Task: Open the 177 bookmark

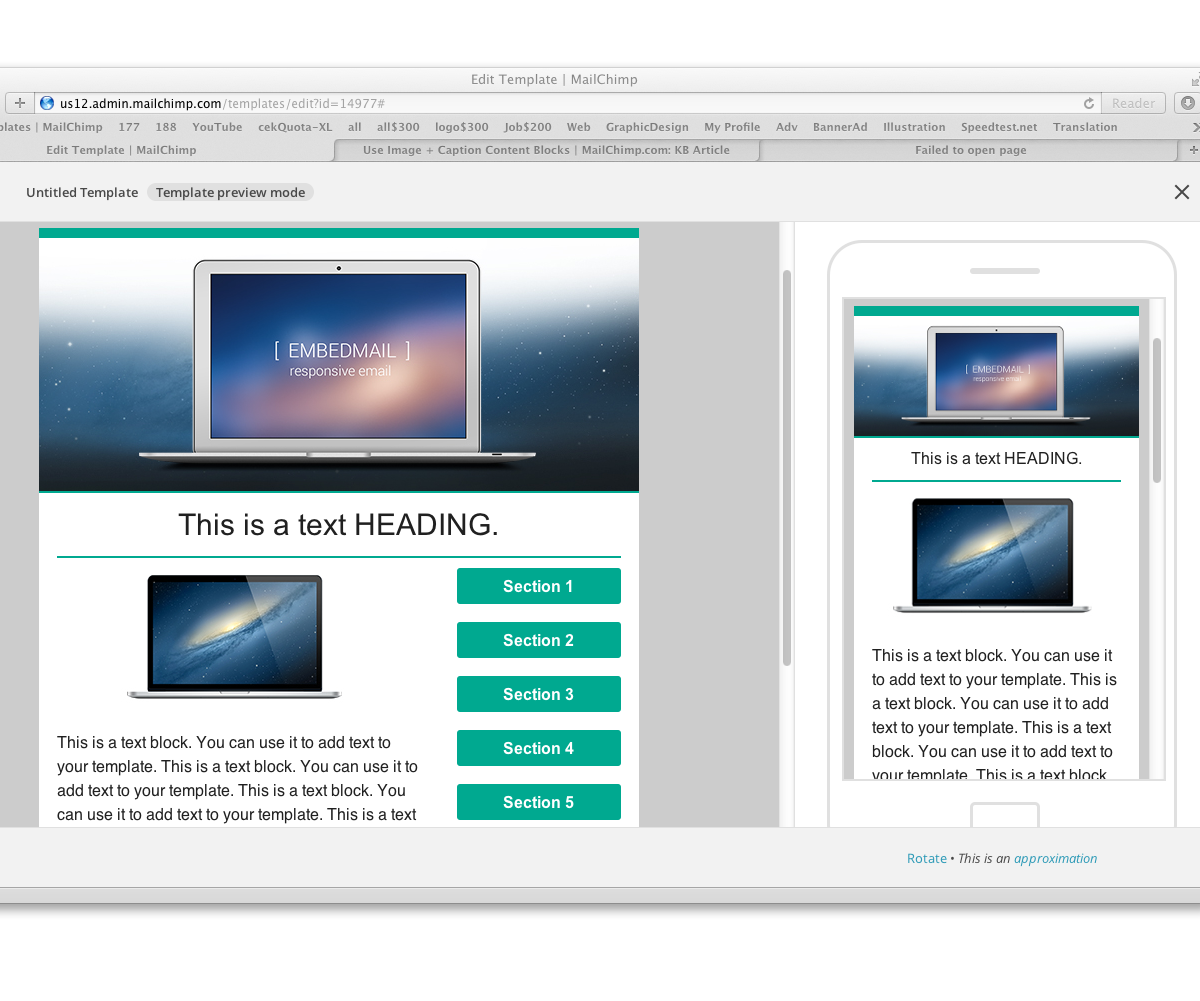Action: pyautogui.click(x=129, y=127)
